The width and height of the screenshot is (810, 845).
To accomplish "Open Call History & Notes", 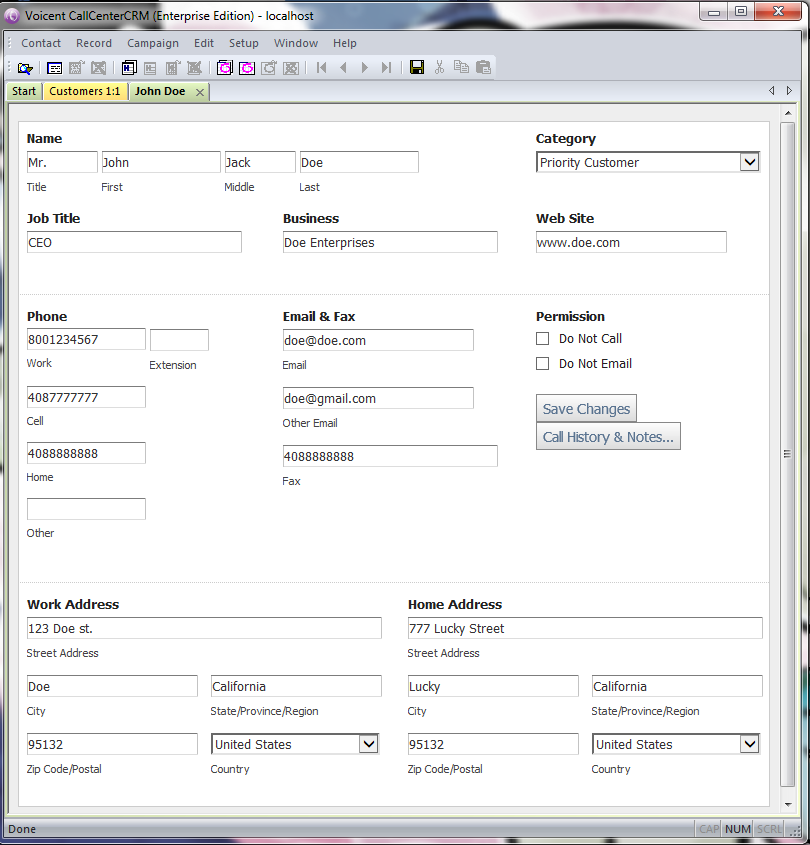I will coord(608,437).
